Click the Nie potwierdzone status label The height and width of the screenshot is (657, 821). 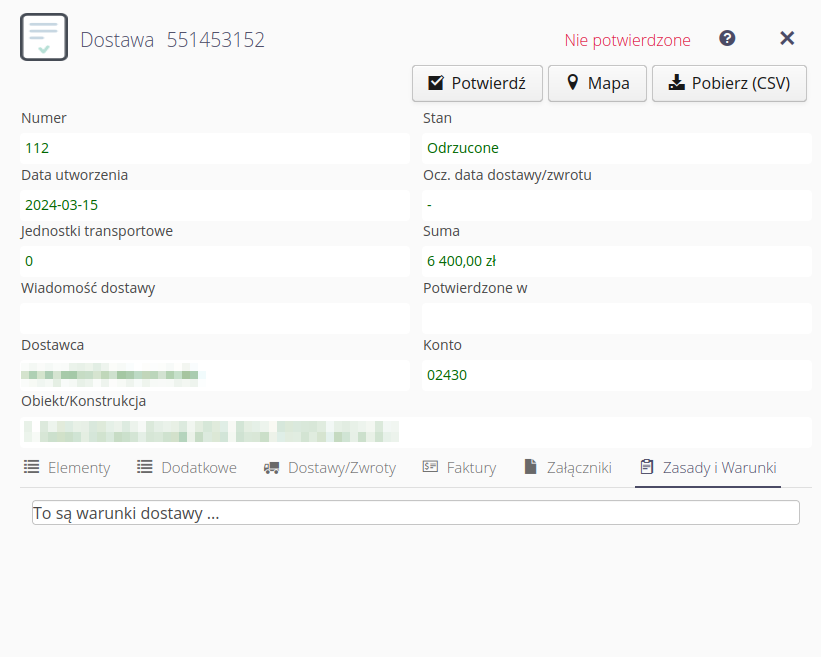tap(627, 40)
